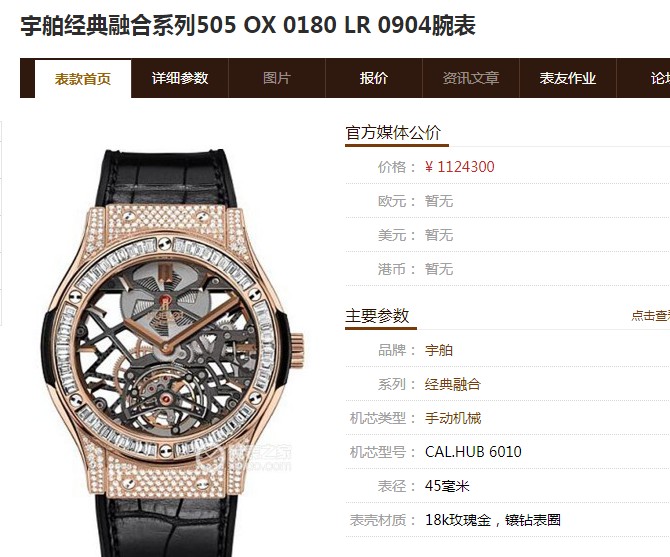
Task: Open the 图片 tab
Action: pyautogui.click(x=277, y=78)
